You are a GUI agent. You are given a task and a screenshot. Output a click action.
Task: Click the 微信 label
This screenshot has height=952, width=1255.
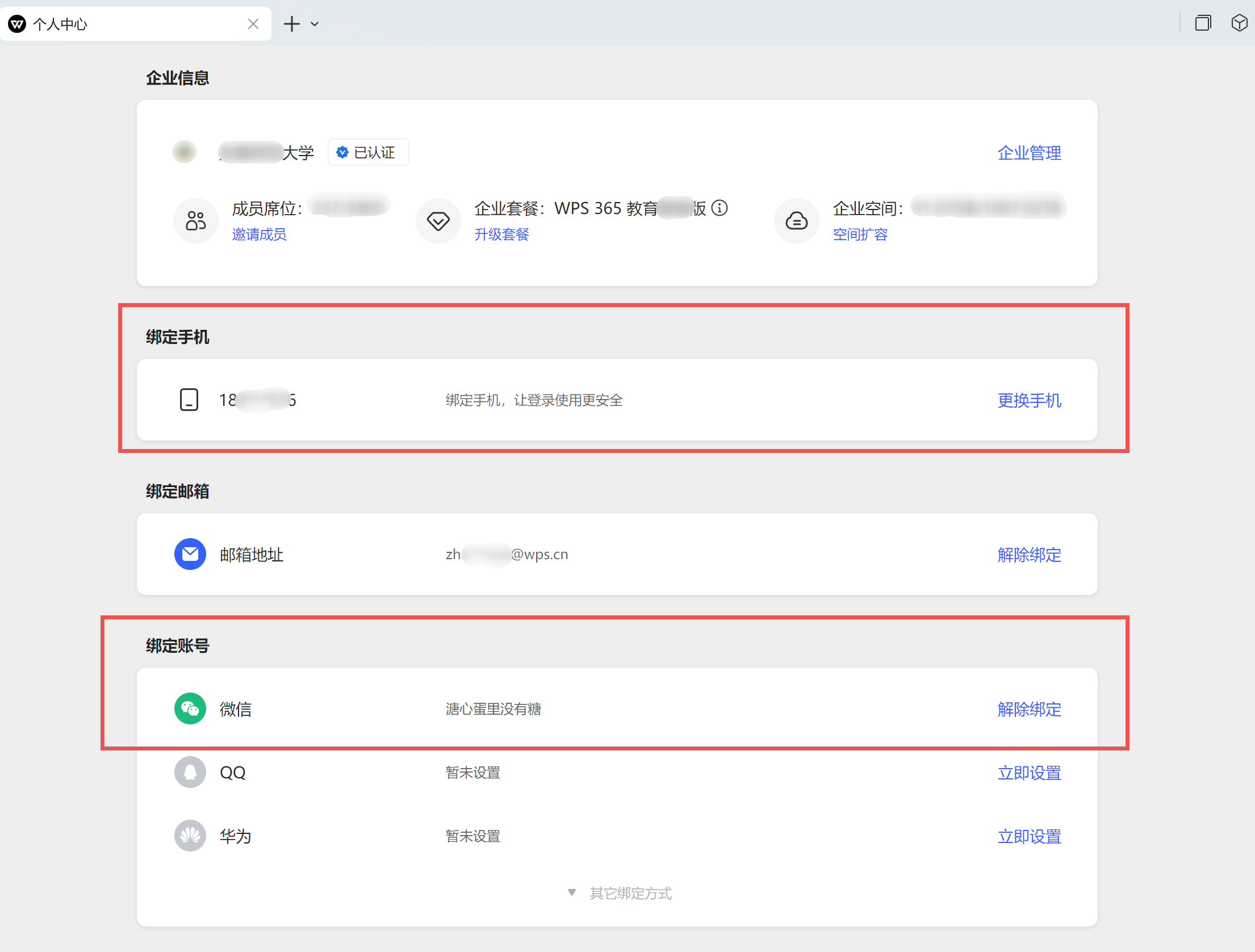pos(236,709)
